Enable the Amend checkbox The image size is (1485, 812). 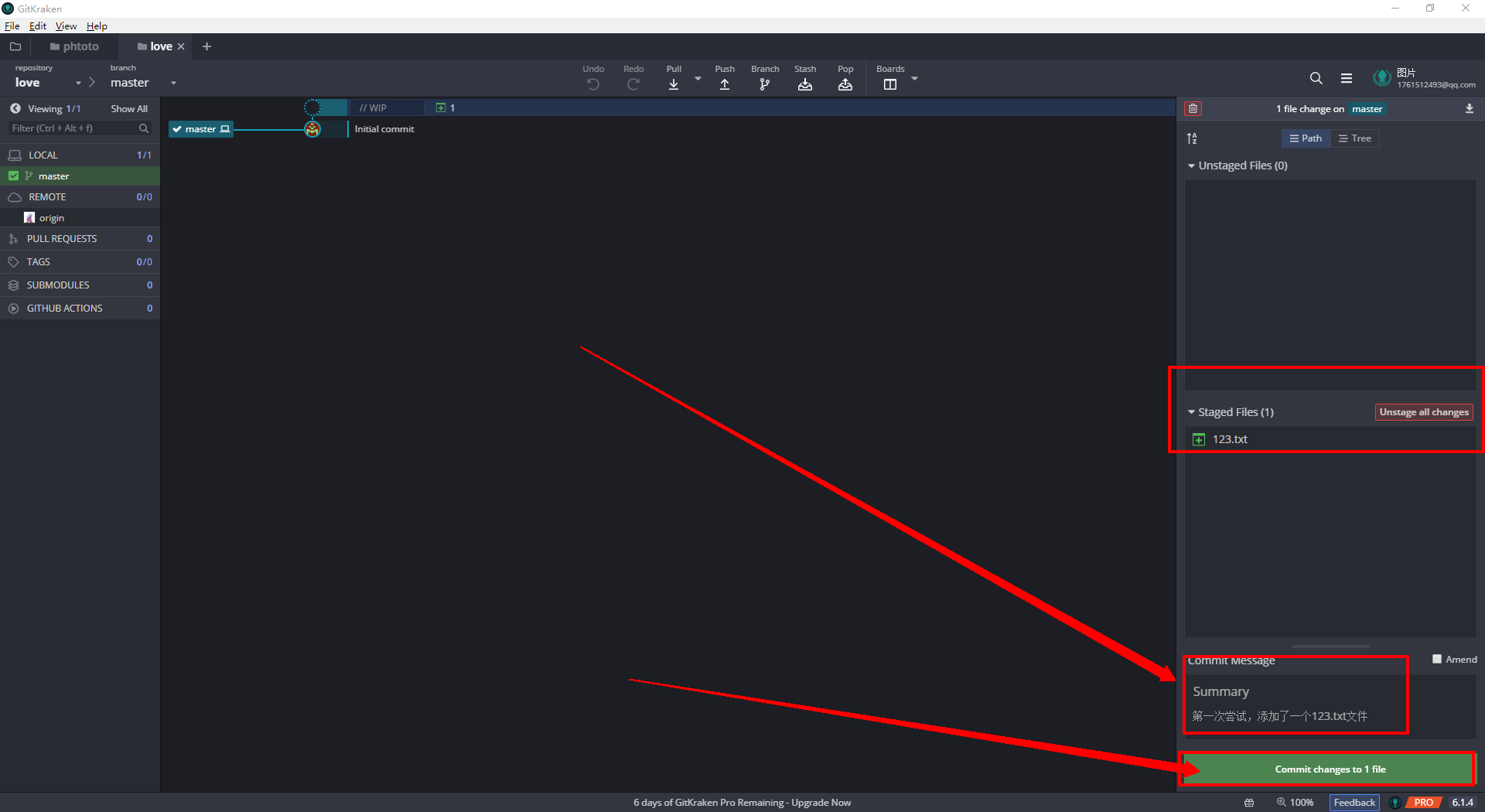click(x=1437, y=659)
